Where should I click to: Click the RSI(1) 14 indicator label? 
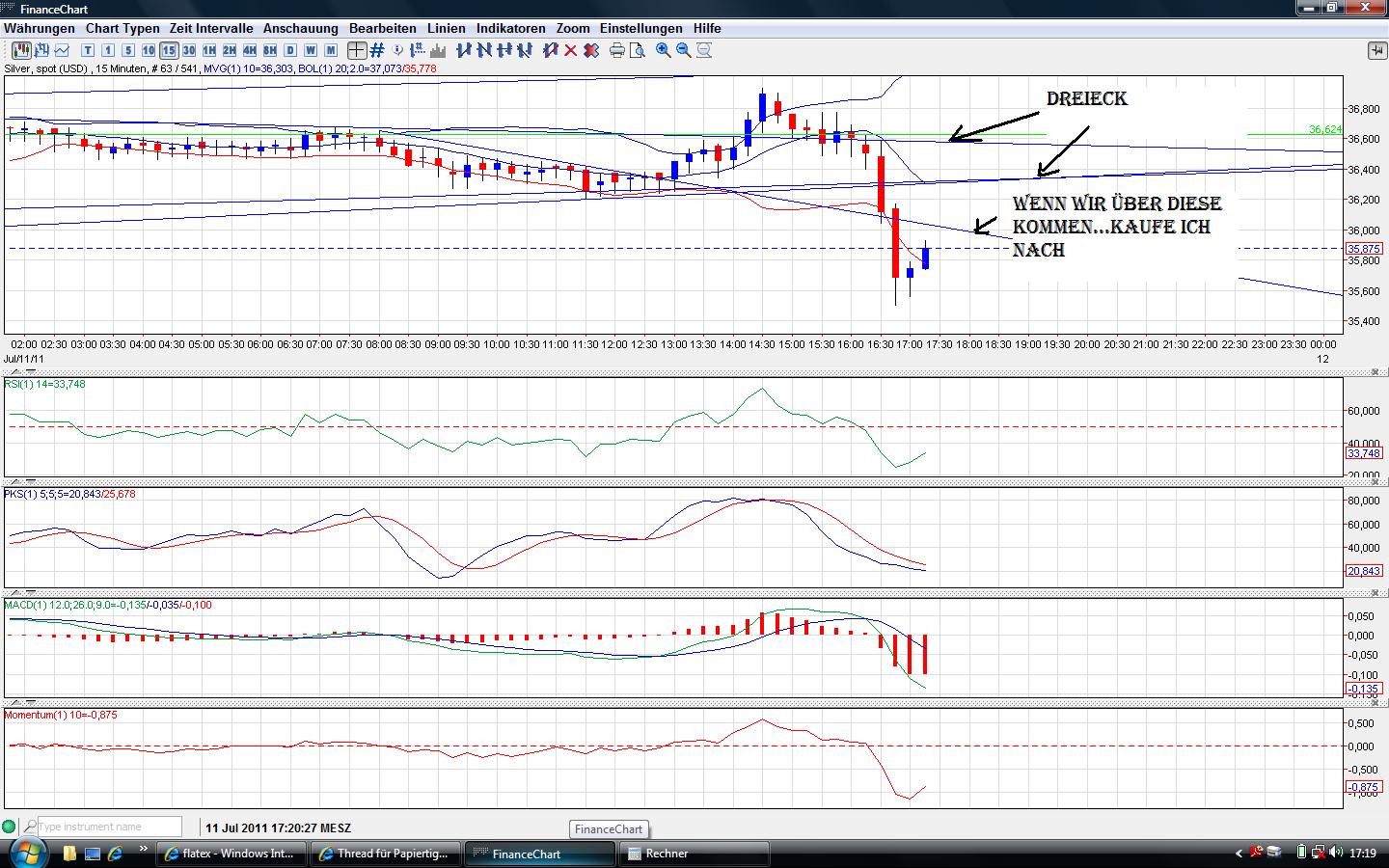[x=44, y=384]
